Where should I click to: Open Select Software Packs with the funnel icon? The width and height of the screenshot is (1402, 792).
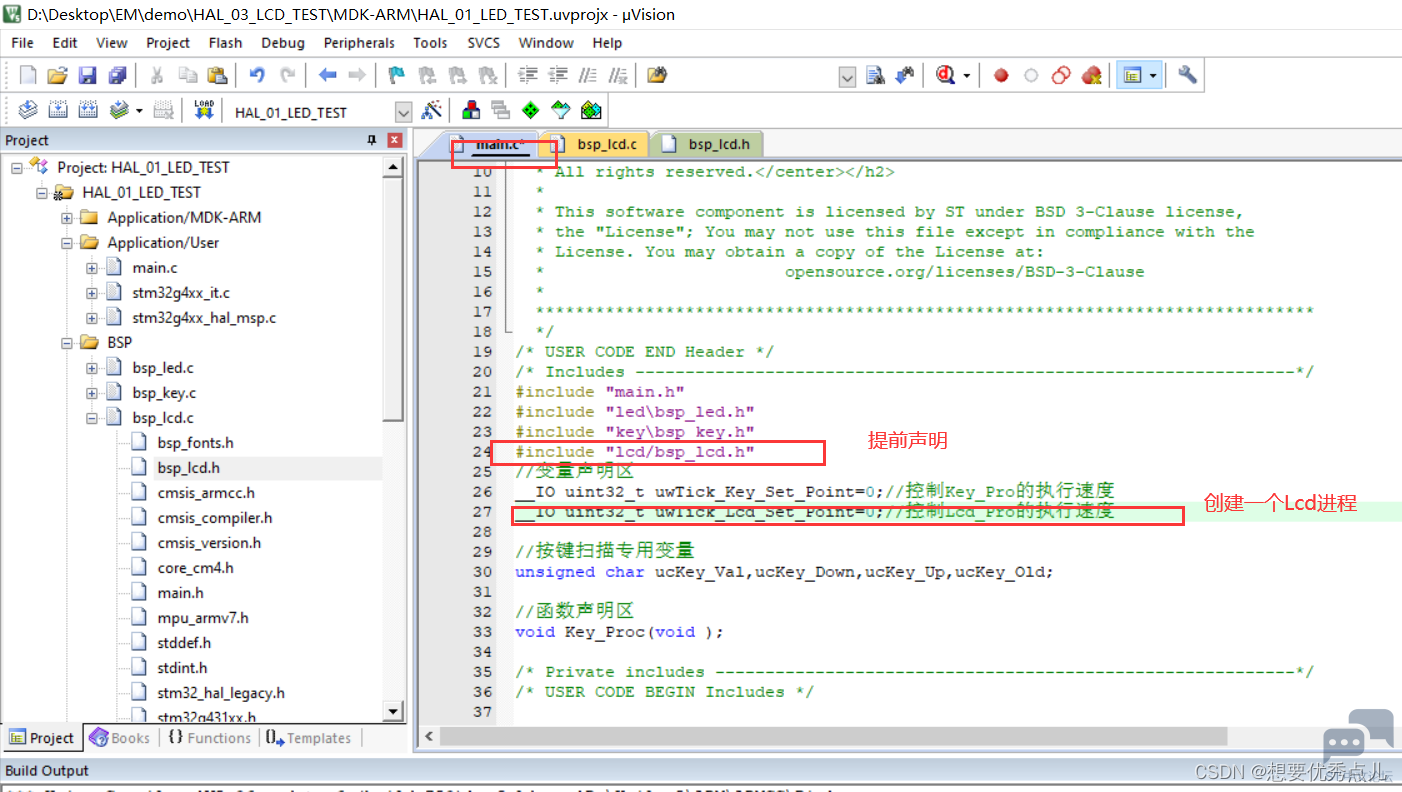(560, 110)
